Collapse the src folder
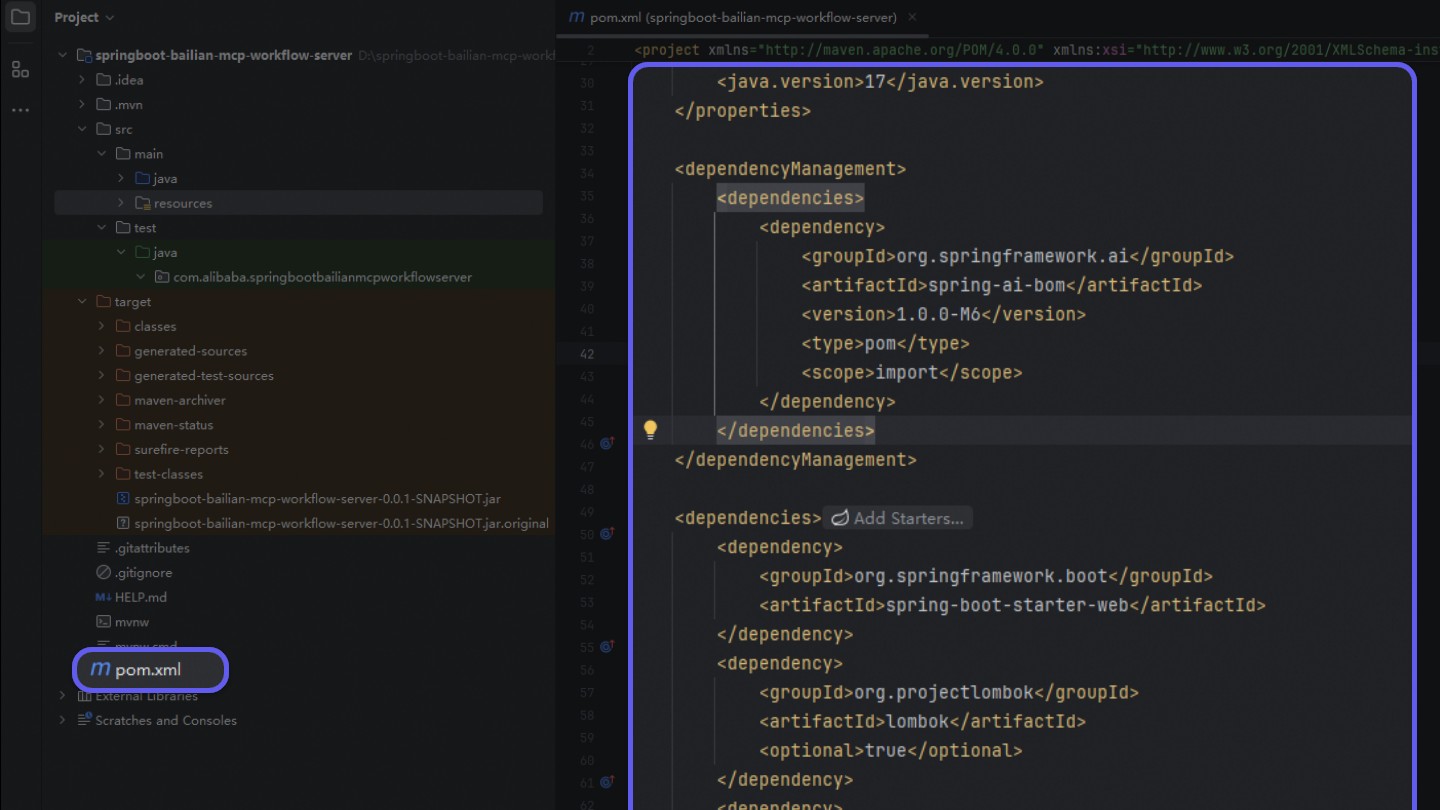Image resolution: width=1440 pixels, height=810 pixels. [x=83, y=129]
